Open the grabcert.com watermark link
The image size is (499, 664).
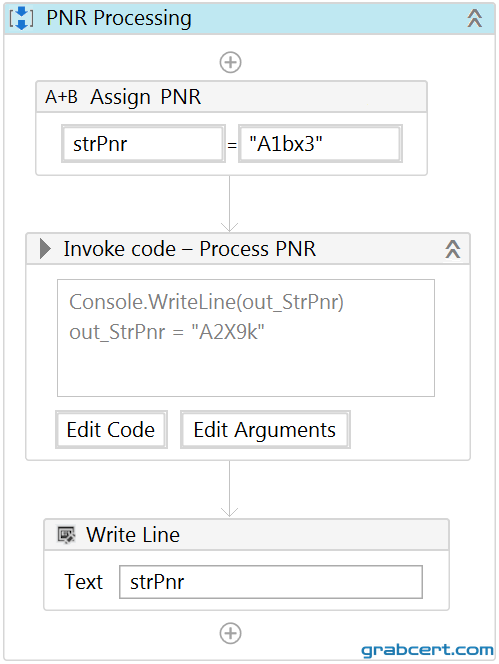click(427, 650)
